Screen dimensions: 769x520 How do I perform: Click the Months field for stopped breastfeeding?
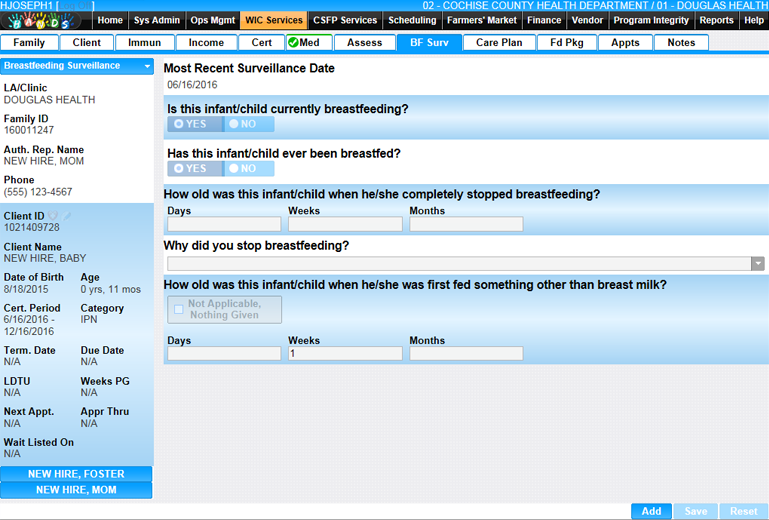(x=465, y=225)
